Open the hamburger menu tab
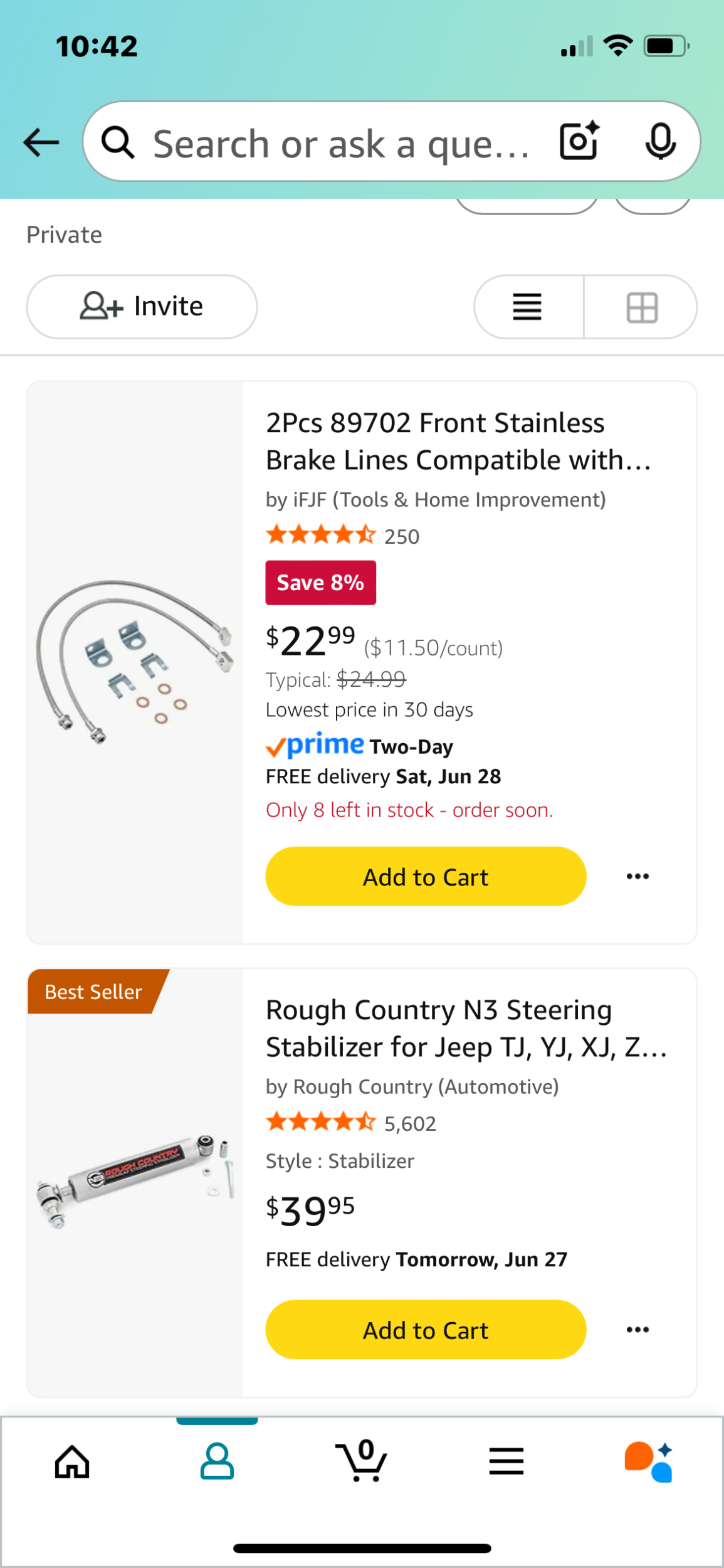 [x=506, y=1461]
